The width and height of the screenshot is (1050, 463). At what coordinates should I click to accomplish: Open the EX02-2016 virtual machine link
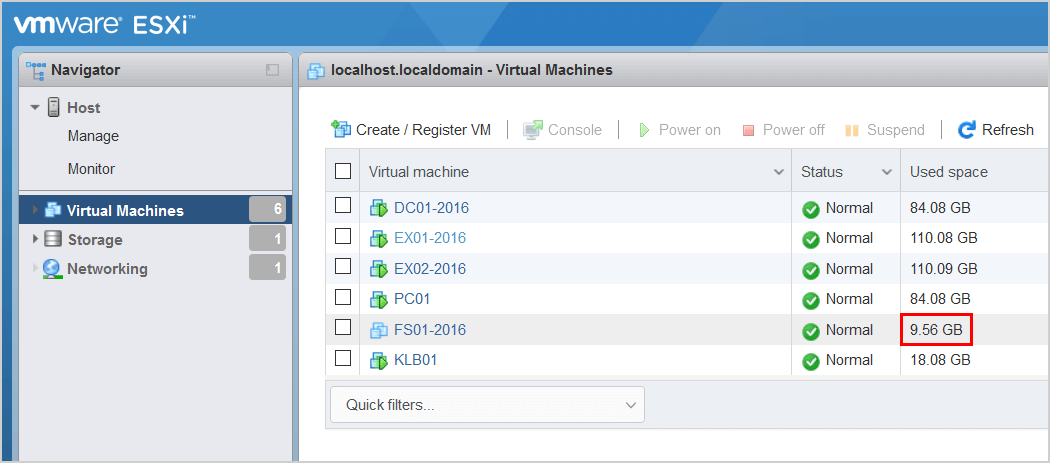click(430, 269)
